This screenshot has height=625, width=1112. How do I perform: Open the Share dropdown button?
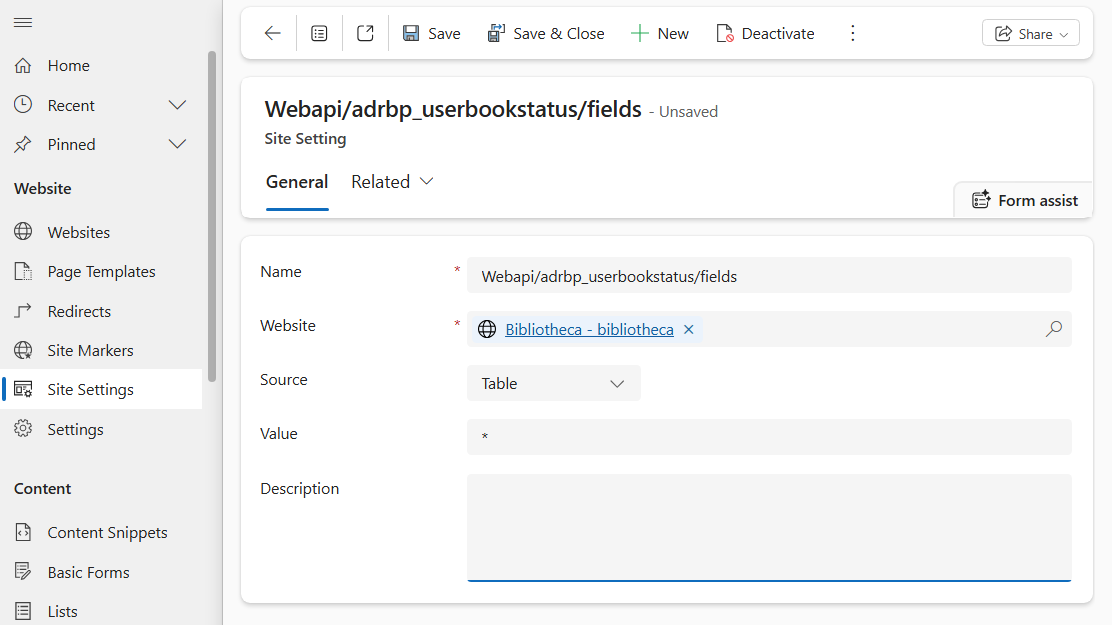click(x=1030, y=33)
